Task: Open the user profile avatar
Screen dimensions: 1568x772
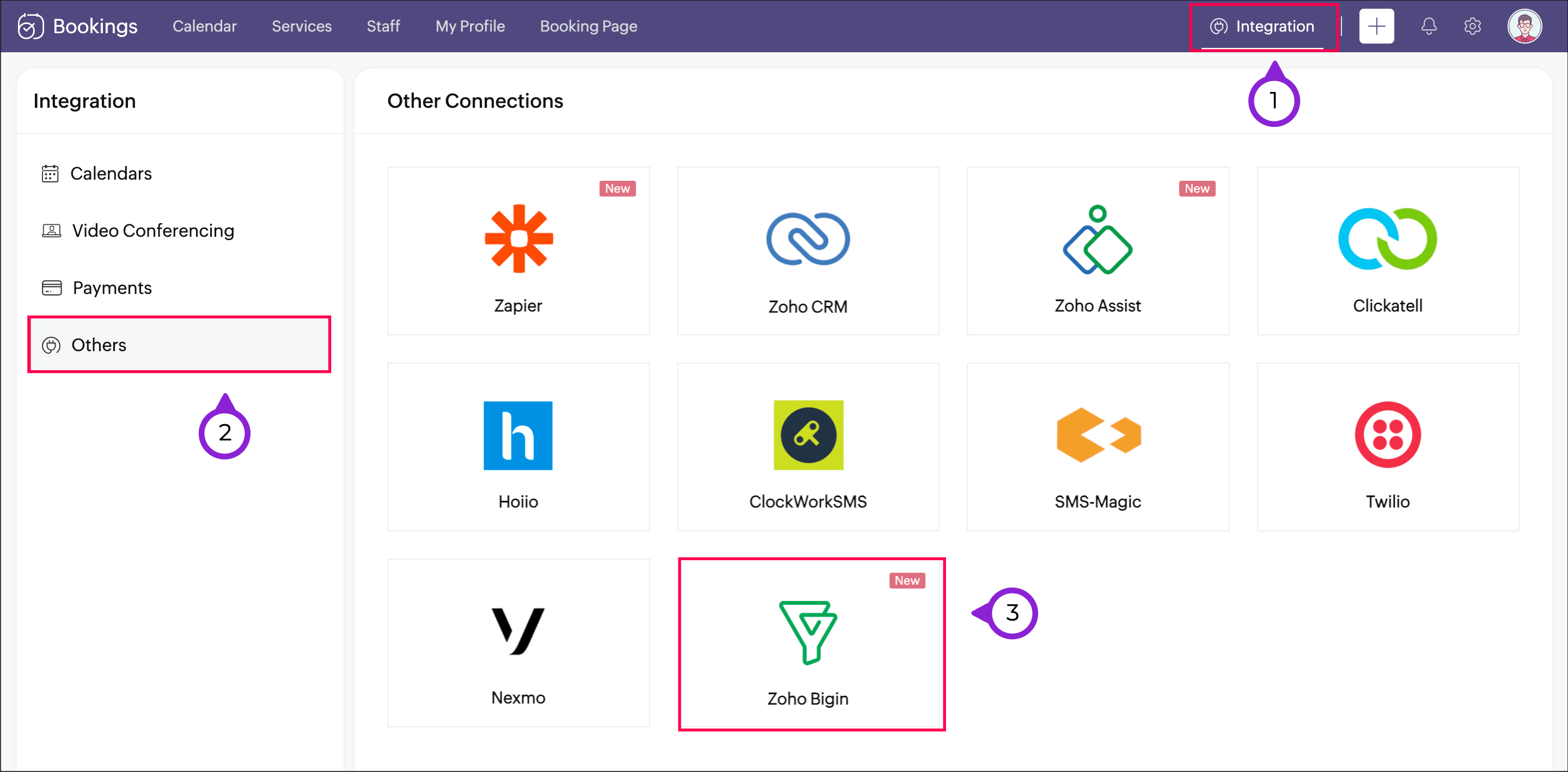Action: 1523,26
